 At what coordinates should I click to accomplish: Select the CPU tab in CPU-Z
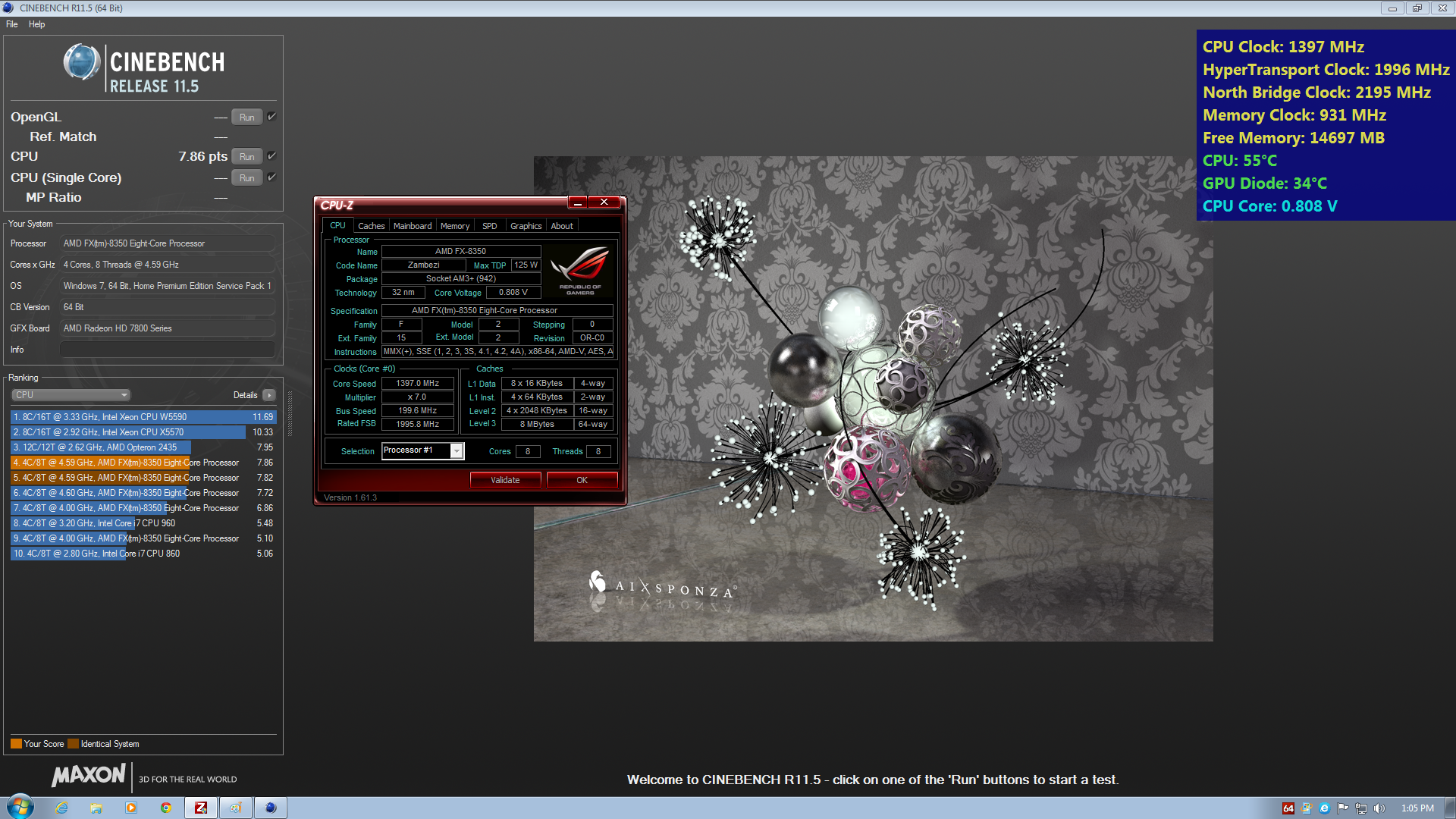337,225
